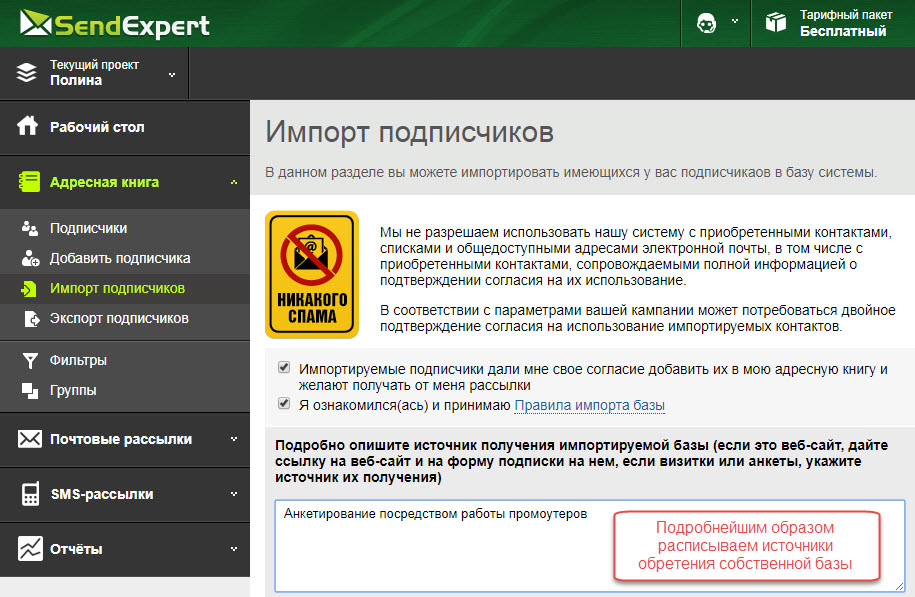Screen dimensions: 915x597
Task: Click the textarea resize handle corner
Action: point(899,586)
